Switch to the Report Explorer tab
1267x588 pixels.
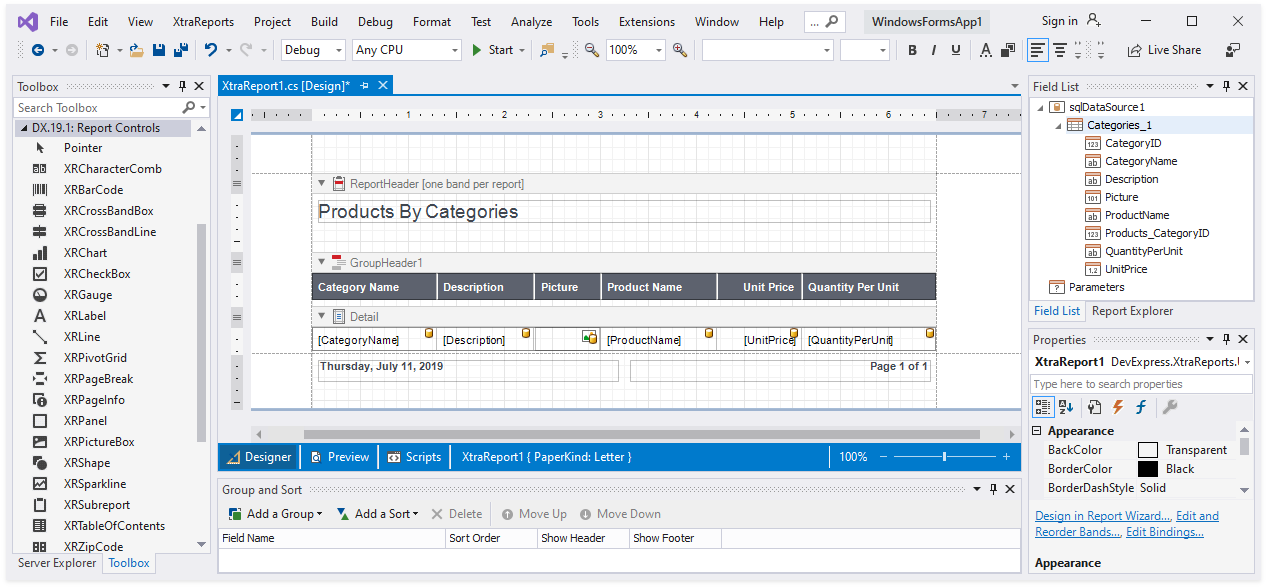click(1132, 311)
